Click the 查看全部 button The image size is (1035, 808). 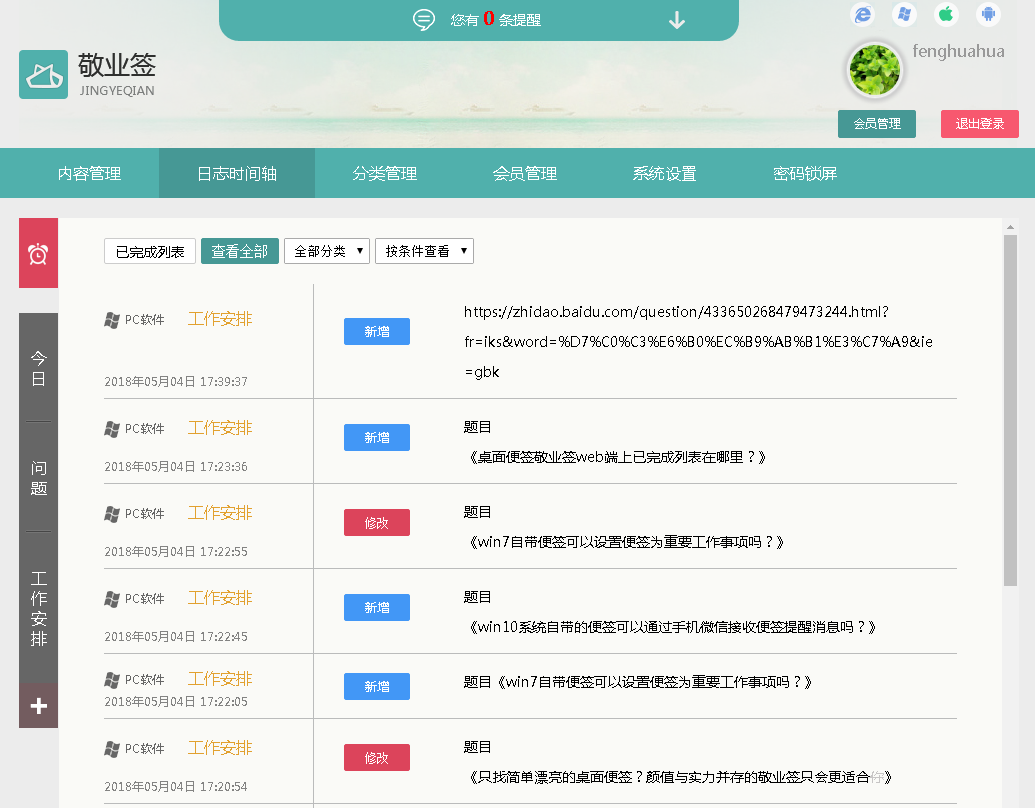tap(240, 252)
